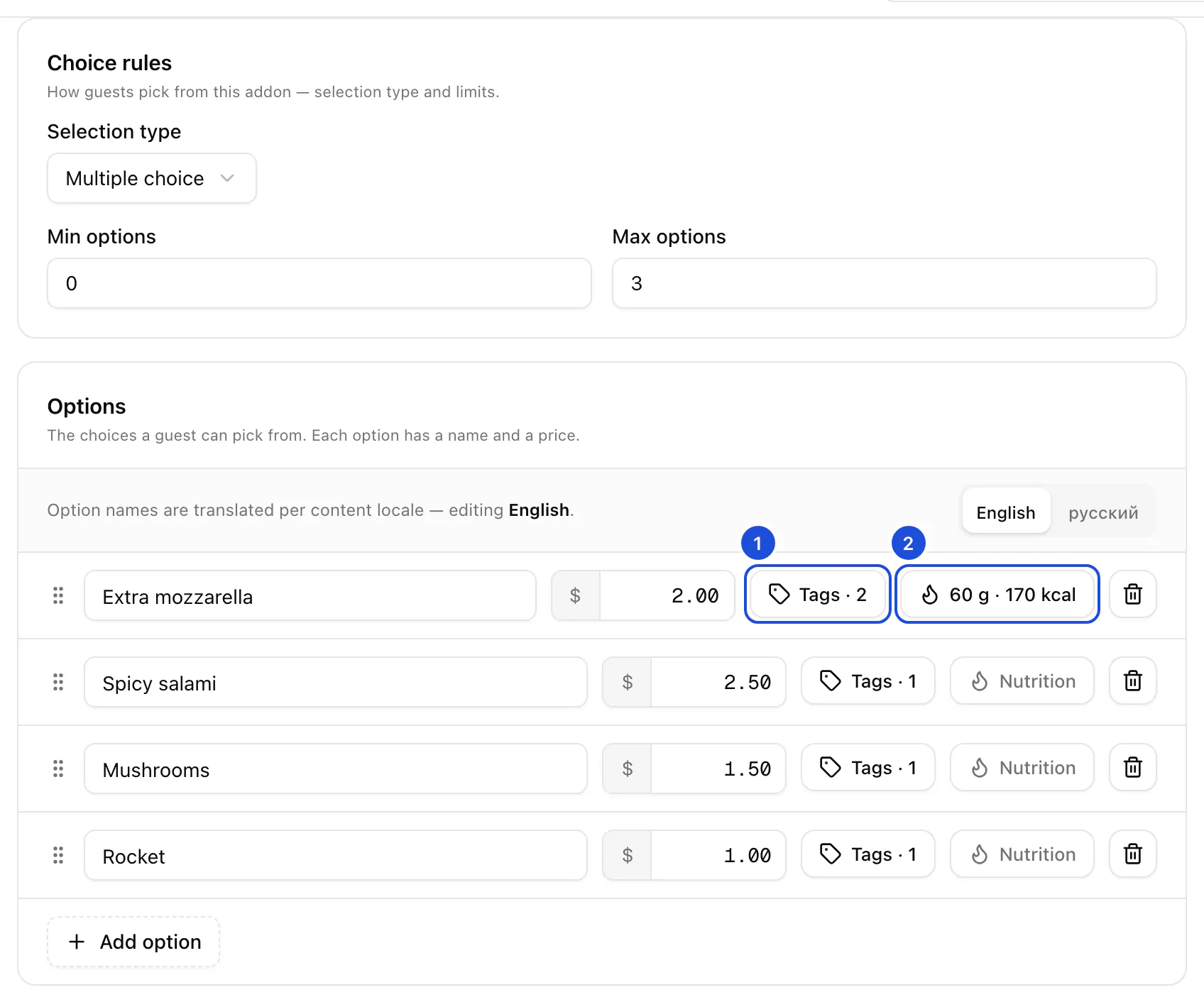Viewport: 1204px width, 1002px height.
Task: Click the Choice rules heading
Action: 109,63
